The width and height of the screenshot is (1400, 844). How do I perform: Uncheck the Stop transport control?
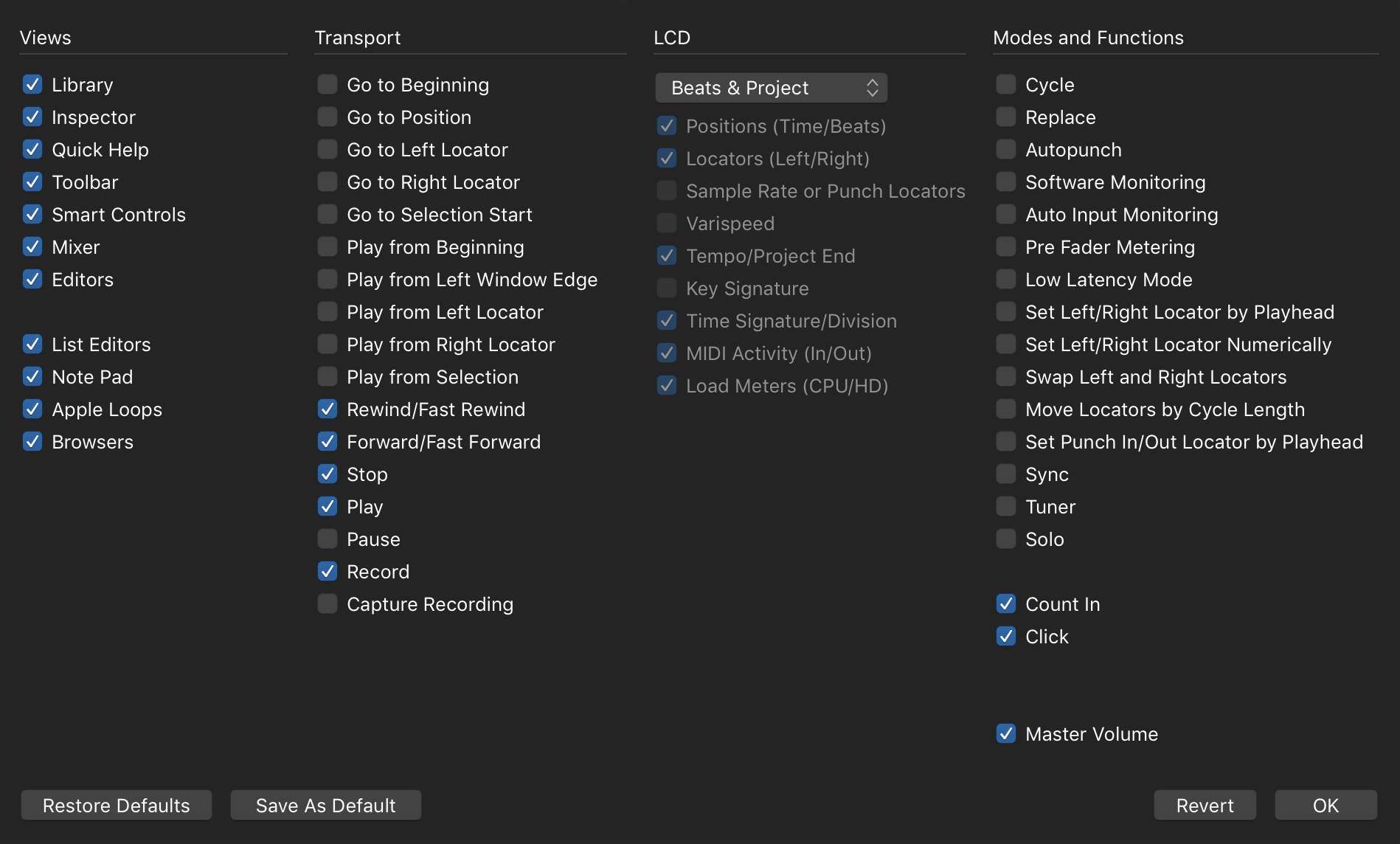(327, 474)
